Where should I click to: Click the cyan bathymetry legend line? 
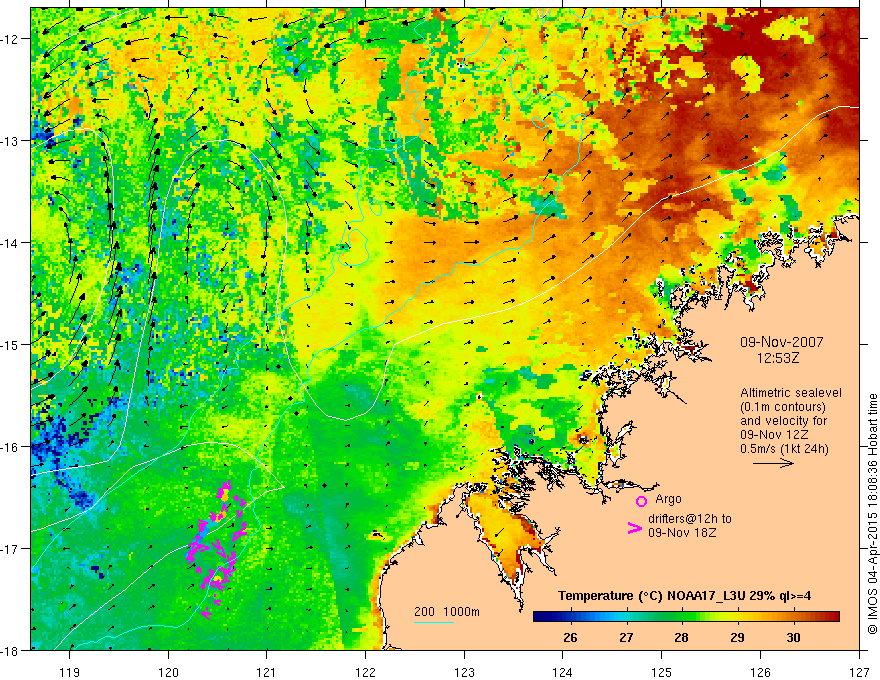pyautogui.click(x=434, y=622)
